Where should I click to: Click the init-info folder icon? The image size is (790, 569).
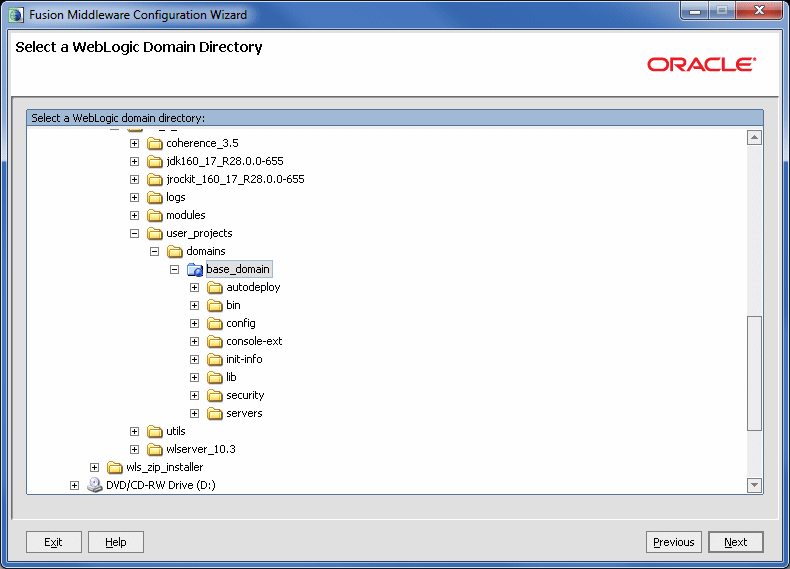pos(215,359)
